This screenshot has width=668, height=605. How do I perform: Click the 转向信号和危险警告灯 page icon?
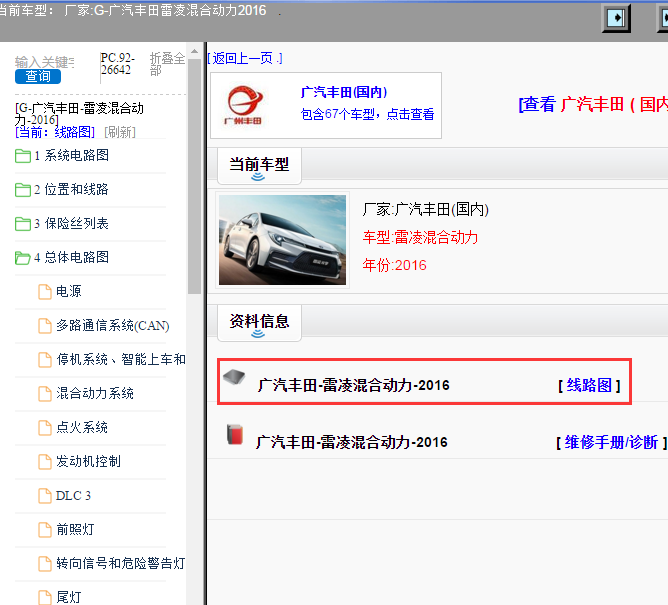tap(45, 564)
